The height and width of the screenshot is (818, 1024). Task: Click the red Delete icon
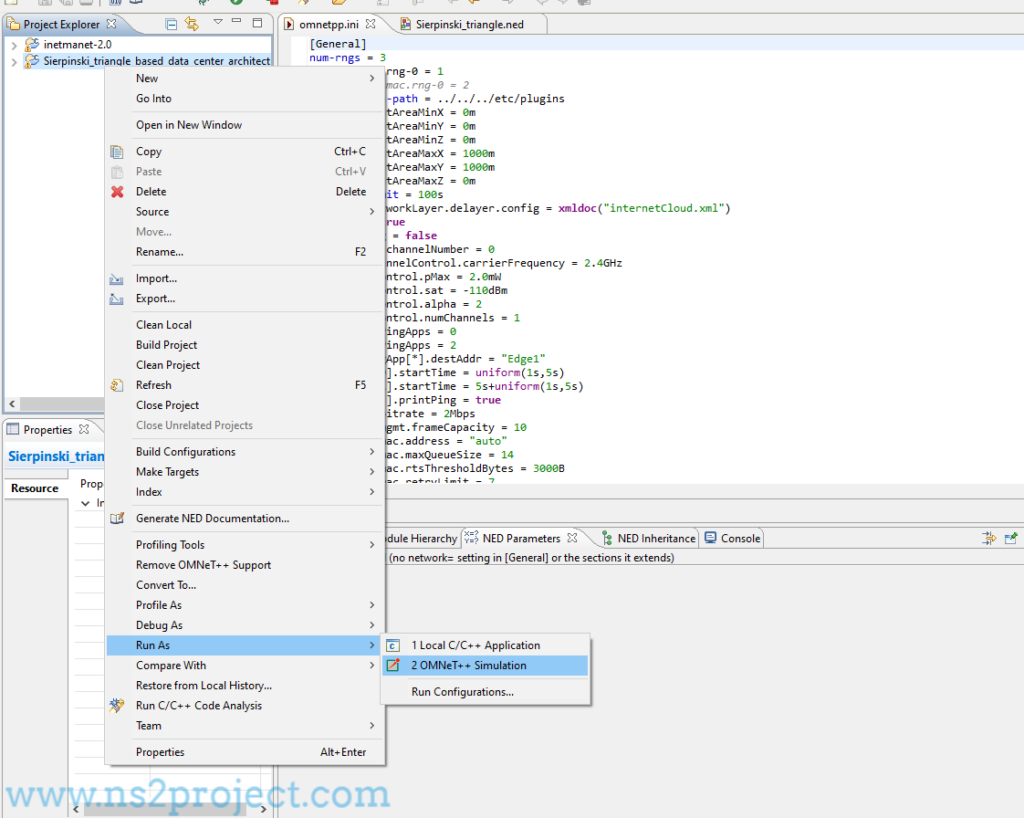tap(117, 192)
